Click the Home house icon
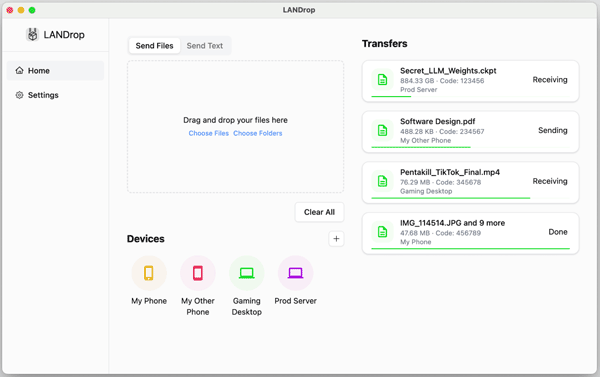The width and height of the screenshot is (600, 377). point(20,70)
